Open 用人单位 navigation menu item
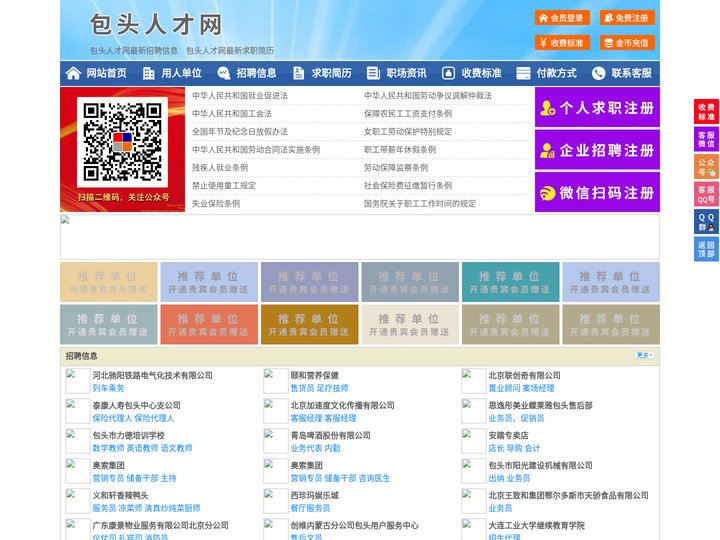Image resolution: width=720 pixels, height=540 pixels. point(181,73)
